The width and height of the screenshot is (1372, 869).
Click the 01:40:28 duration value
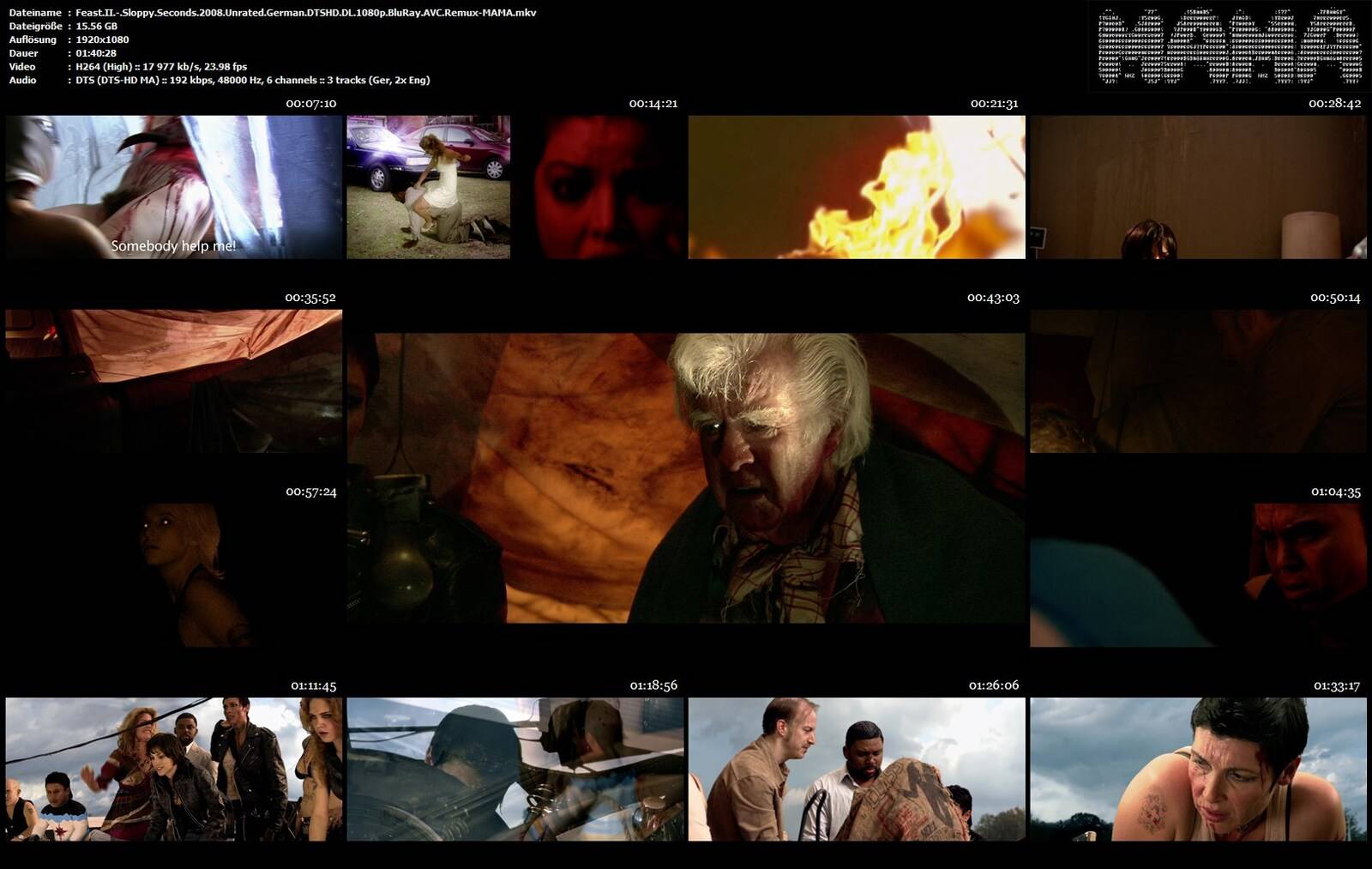tap(96, 53)
